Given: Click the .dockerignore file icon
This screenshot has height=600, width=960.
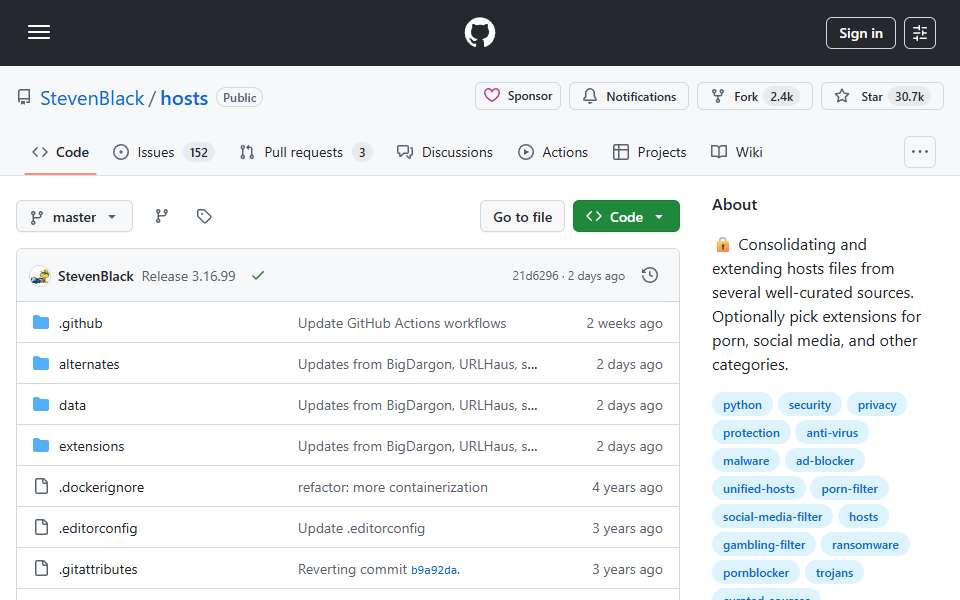Looking at the screenshot, I should (41, 487).
